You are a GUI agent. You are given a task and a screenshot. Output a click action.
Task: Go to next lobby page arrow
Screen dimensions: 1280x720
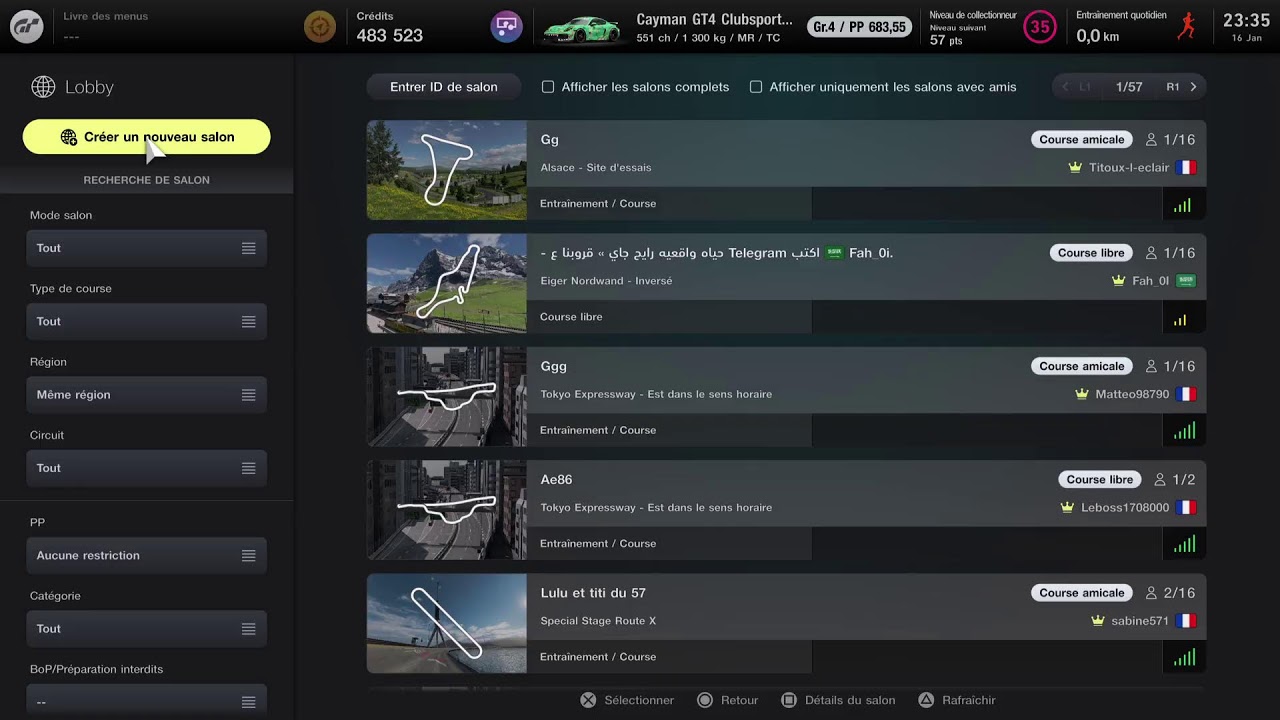tap(1193, 87)
